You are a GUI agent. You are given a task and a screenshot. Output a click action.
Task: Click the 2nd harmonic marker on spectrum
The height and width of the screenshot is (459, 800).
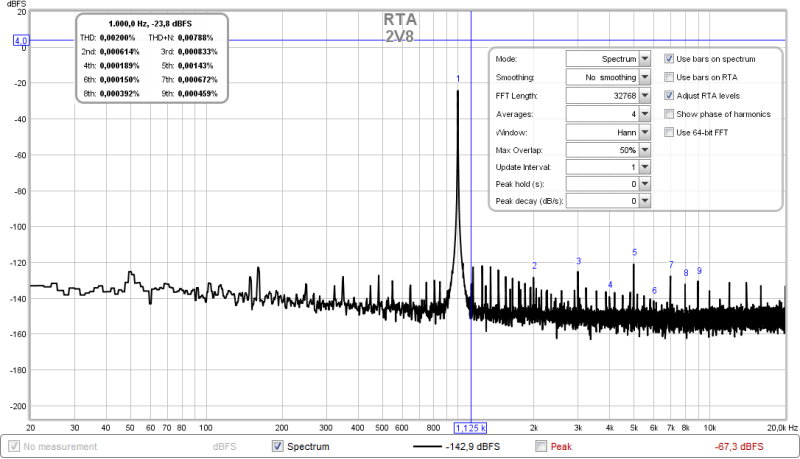tap(535, 266)
